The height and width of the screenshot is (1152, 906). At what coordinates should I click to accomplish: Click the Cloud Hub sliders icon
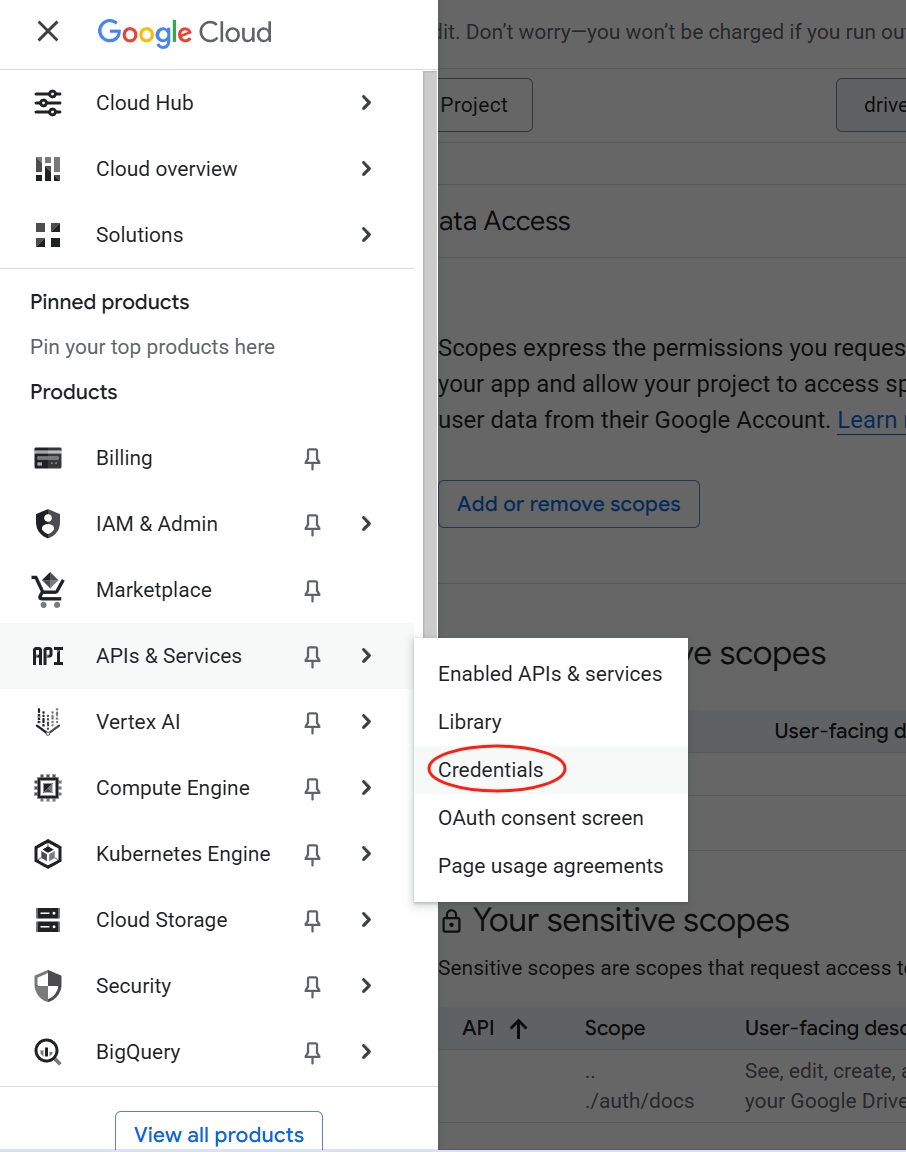click(x=48, y=103)
